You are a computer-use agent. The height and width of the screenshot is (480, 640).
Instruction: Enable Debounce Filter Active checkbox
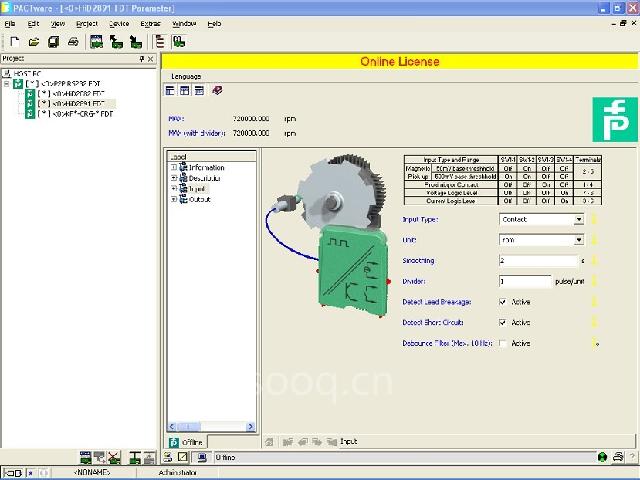pos(503,343)
